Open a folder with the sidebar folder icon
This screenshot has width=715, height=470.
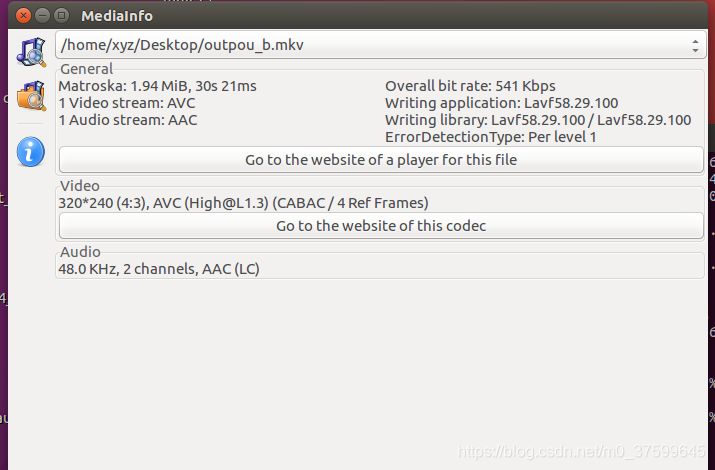pyautogui.click(x=31, y=96)
